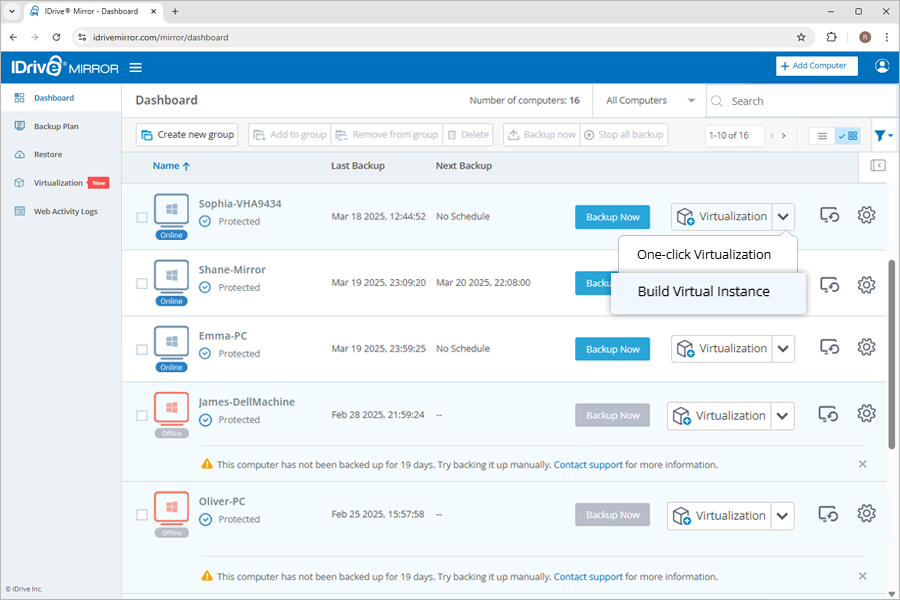Collapse the side panel toggle icon
Viewport: 900px width, 600px height.
click(x=878, y=165)
